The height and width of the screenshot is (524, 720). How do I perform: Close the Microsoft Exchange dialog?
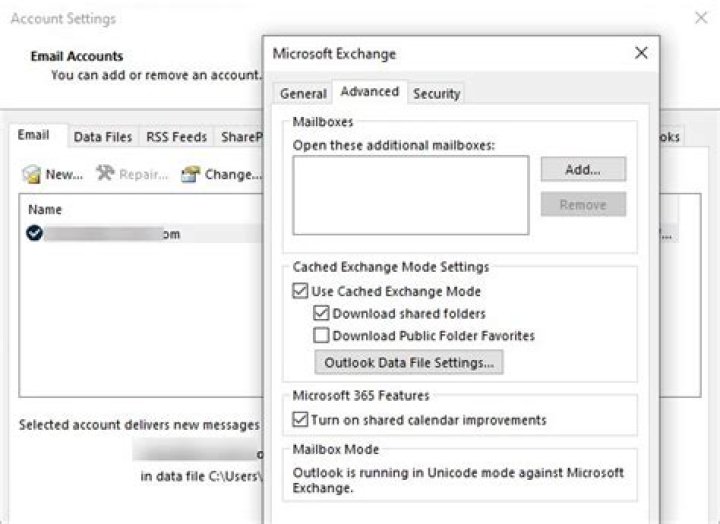click(641, 53)
